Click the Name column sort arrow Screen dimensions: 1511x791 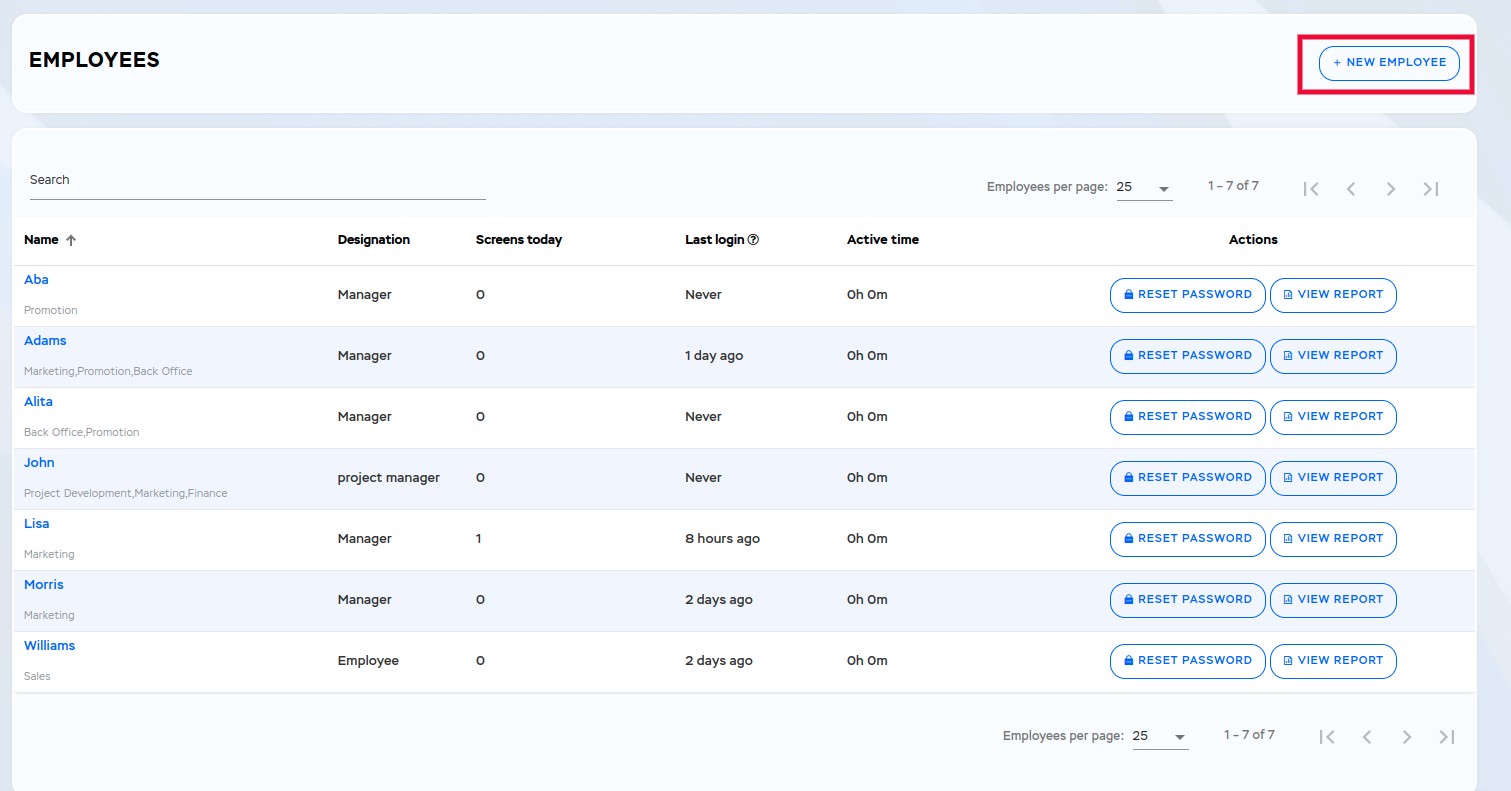pos(71,241)
